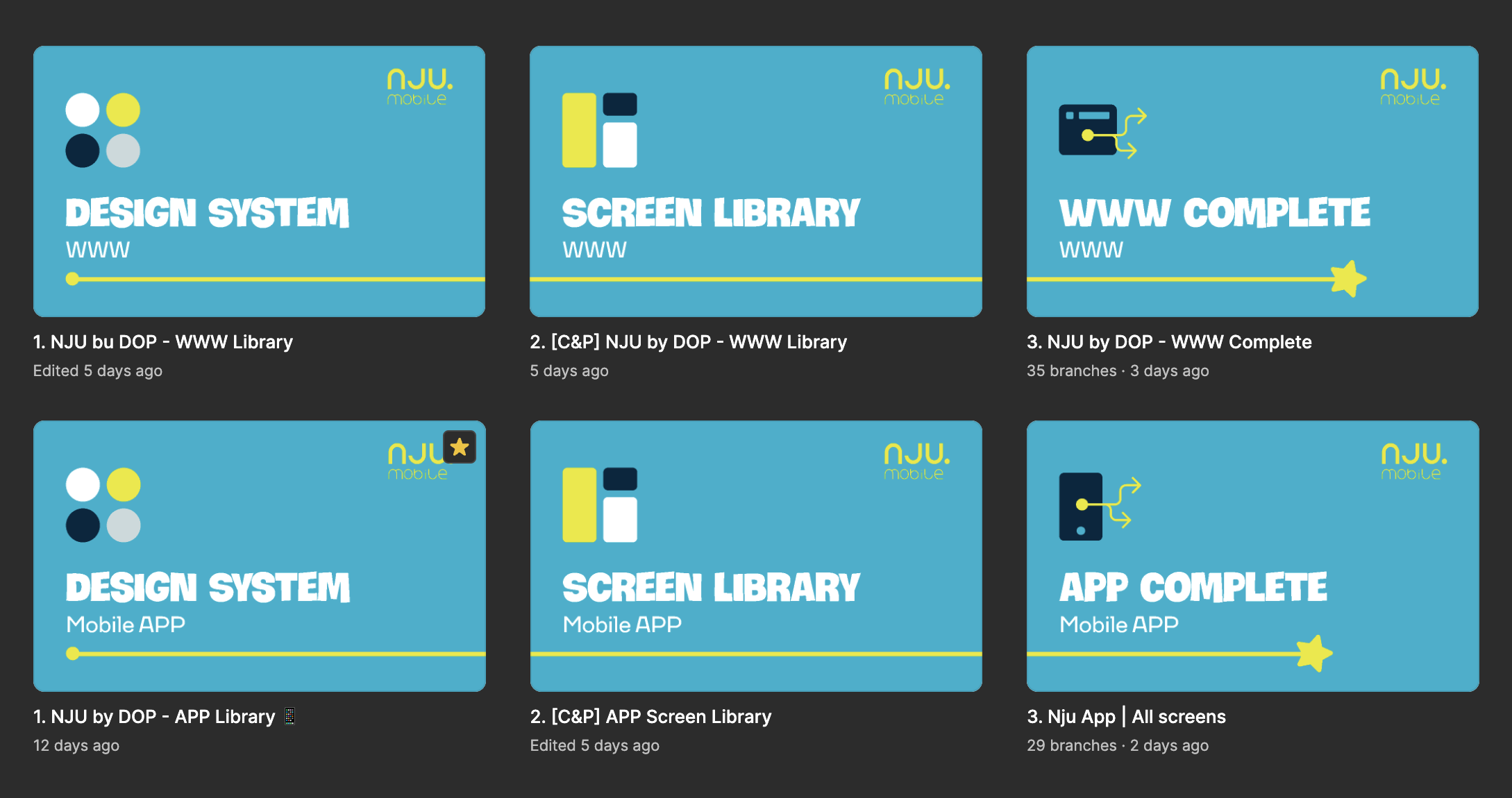Unfavorite the starred APP Library file
The image size is (1512, 798).
coord(460,447)
